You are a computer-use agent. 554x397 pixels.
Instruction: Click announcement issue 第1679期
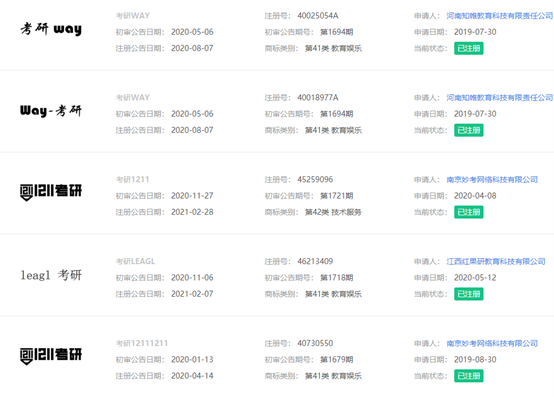click(x=336, y=360)
